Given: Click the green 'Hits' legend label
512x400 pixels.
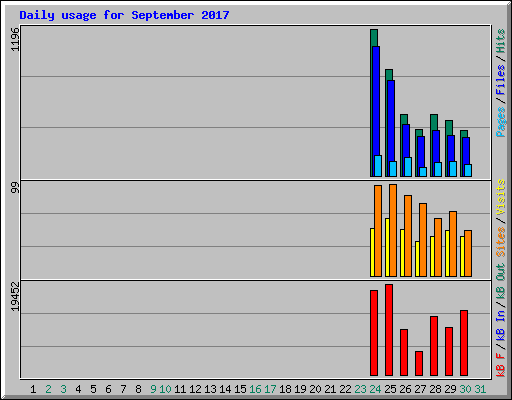Looking at the screenshot, I should (501, 41).
